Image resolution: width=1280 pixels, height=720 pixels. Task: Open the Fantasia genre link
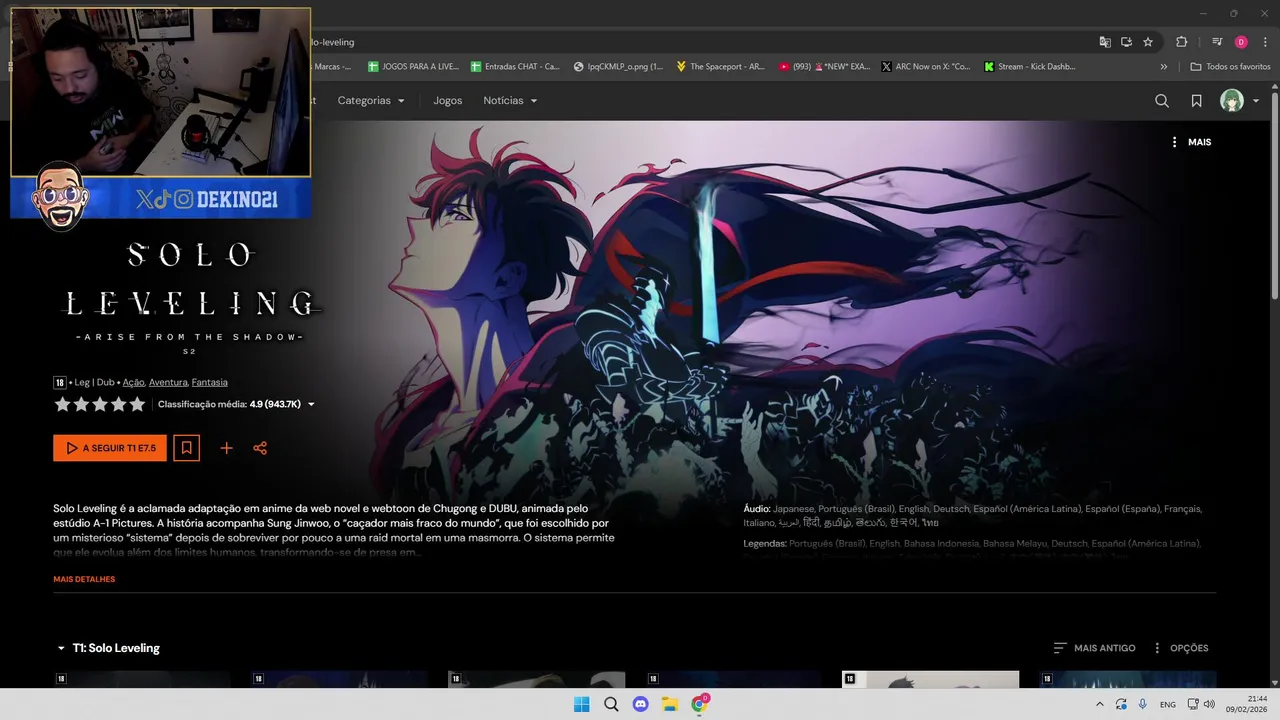pos(210,382)
